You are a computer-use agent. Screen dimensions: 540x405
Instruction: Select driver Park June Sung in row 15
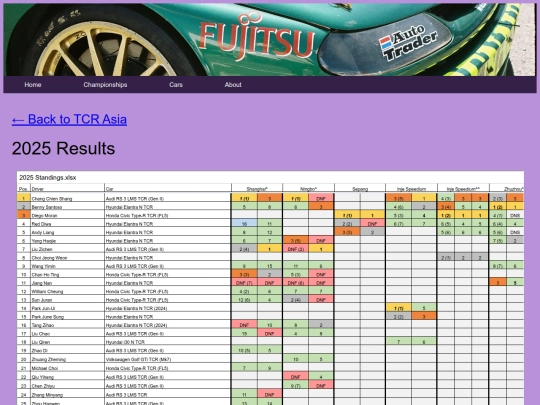pyautogui.click(x=48, y=317)
